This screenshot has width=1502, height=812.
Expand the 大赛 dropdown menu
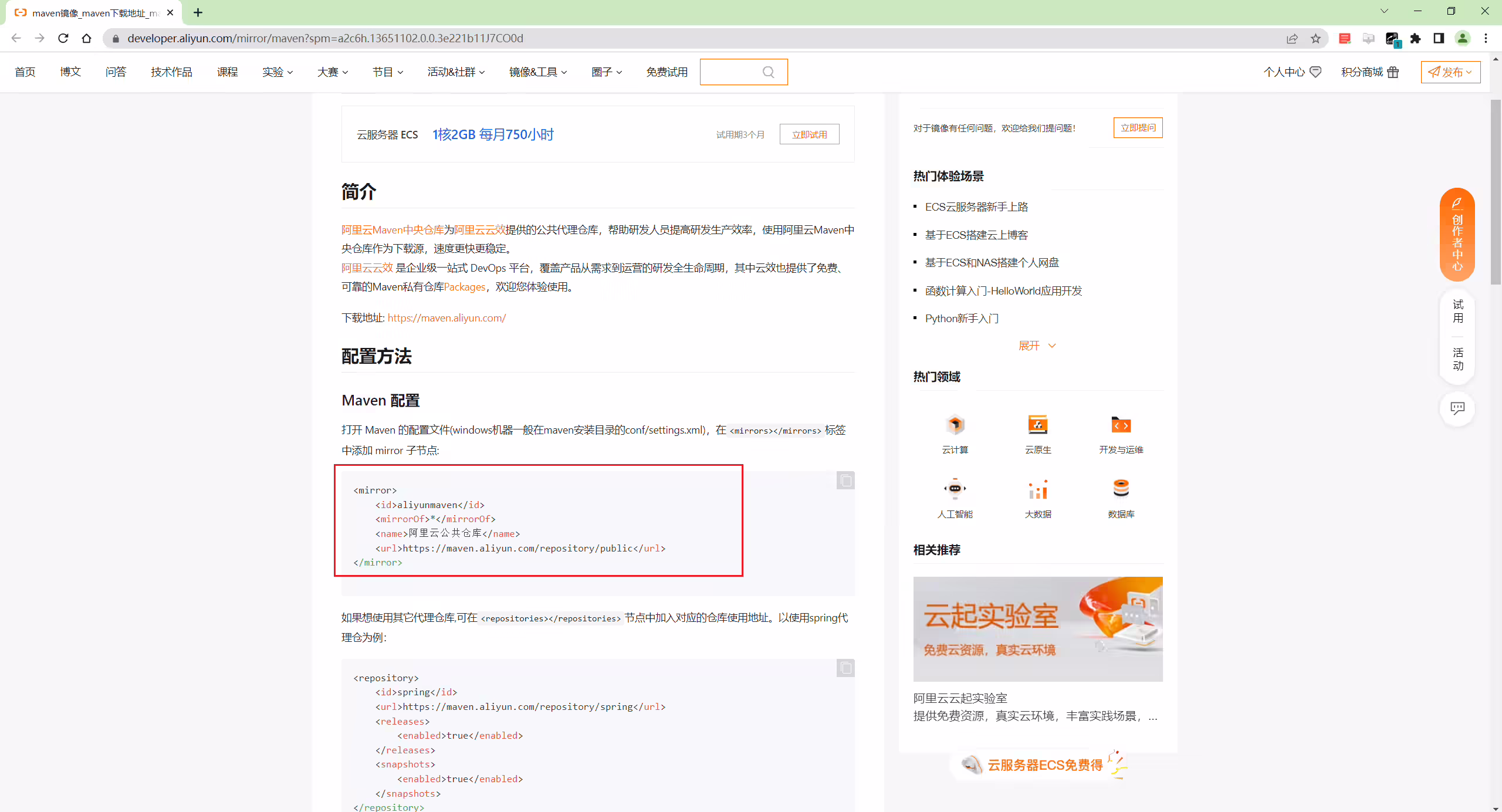pos(333,72)
